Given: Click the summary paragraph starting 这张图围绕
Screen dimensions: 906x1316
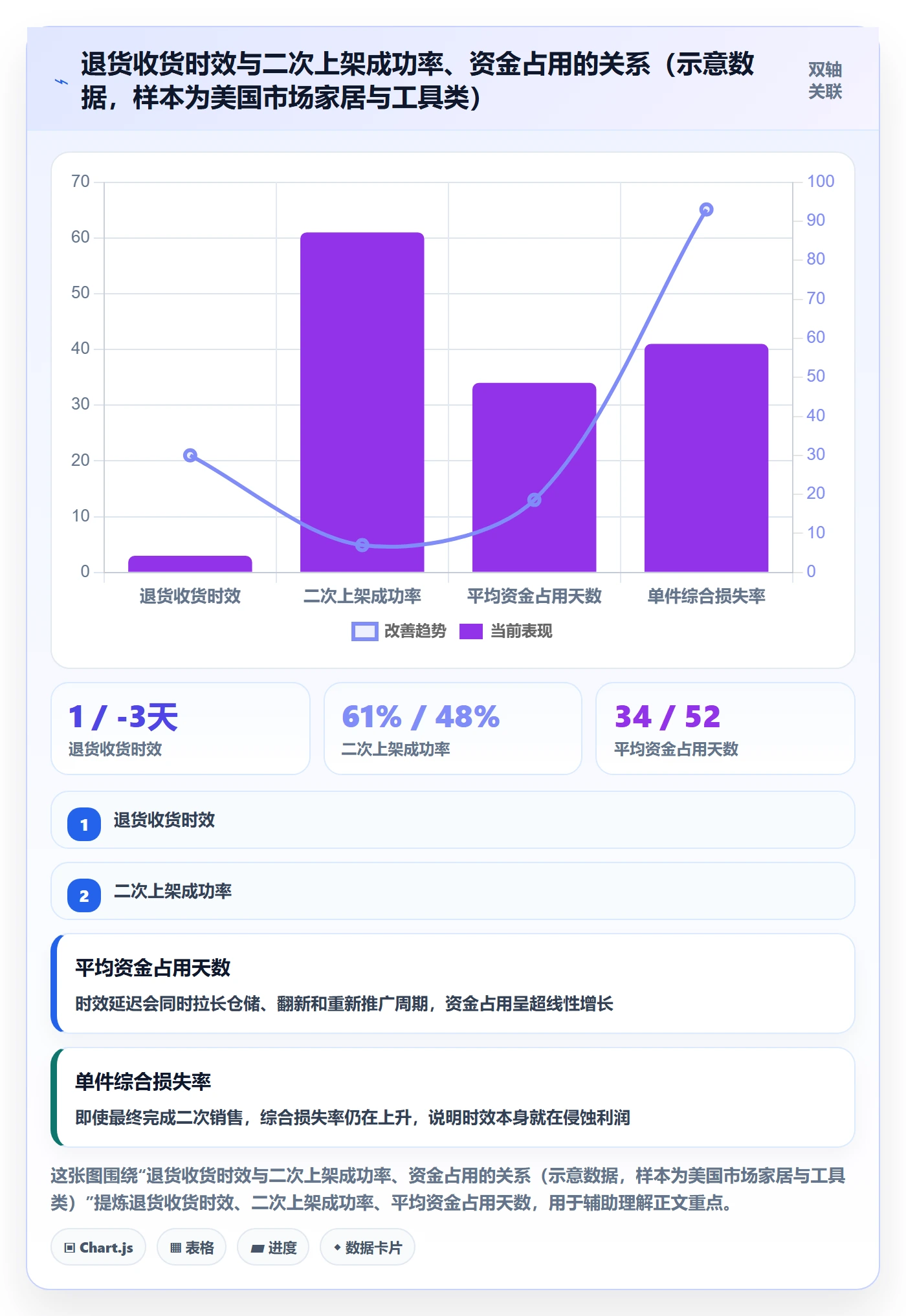Looking at the screenshot, I should pyautogui.click(x=448, y=1189).
